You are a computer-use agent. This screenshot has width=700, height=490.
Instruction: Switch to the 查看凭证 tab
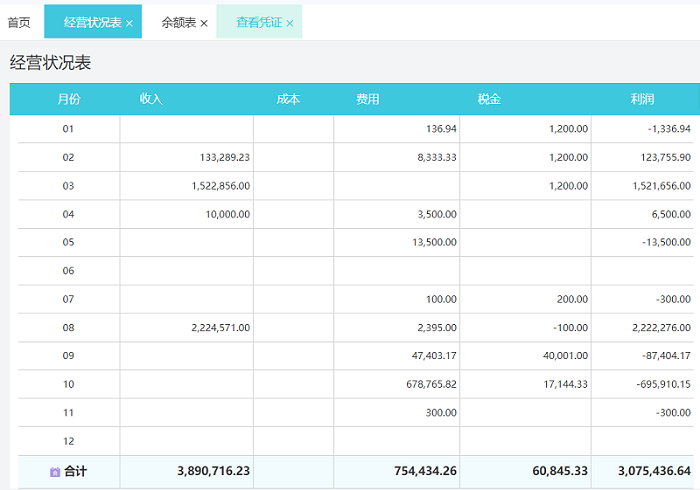259,22
